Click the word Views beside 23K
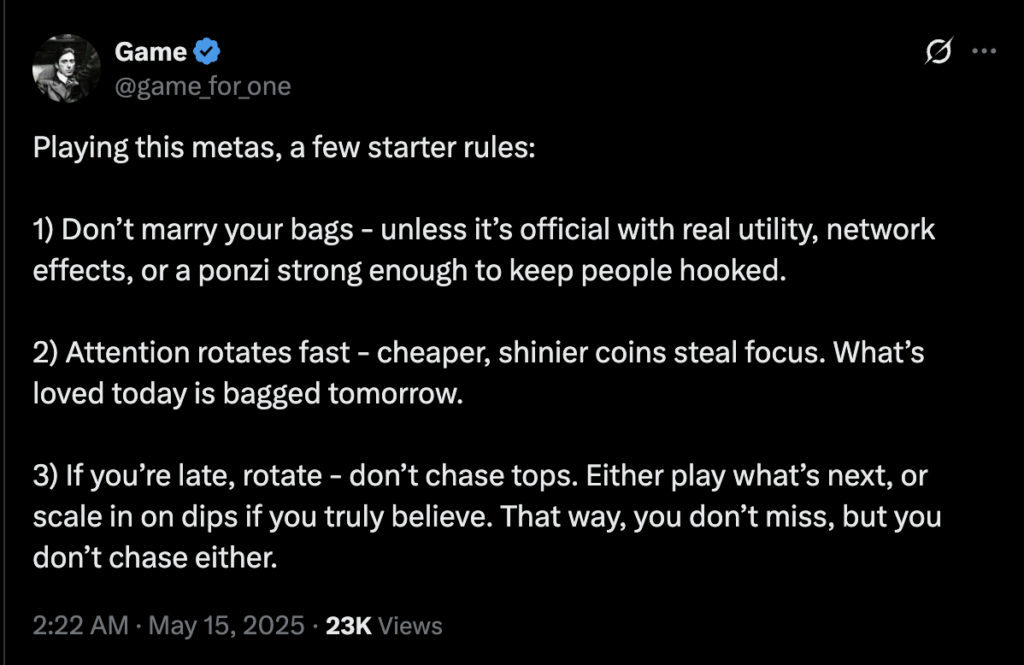This screenshot has height=665, width=1024. pyautogui.click(x=410, y=626)
